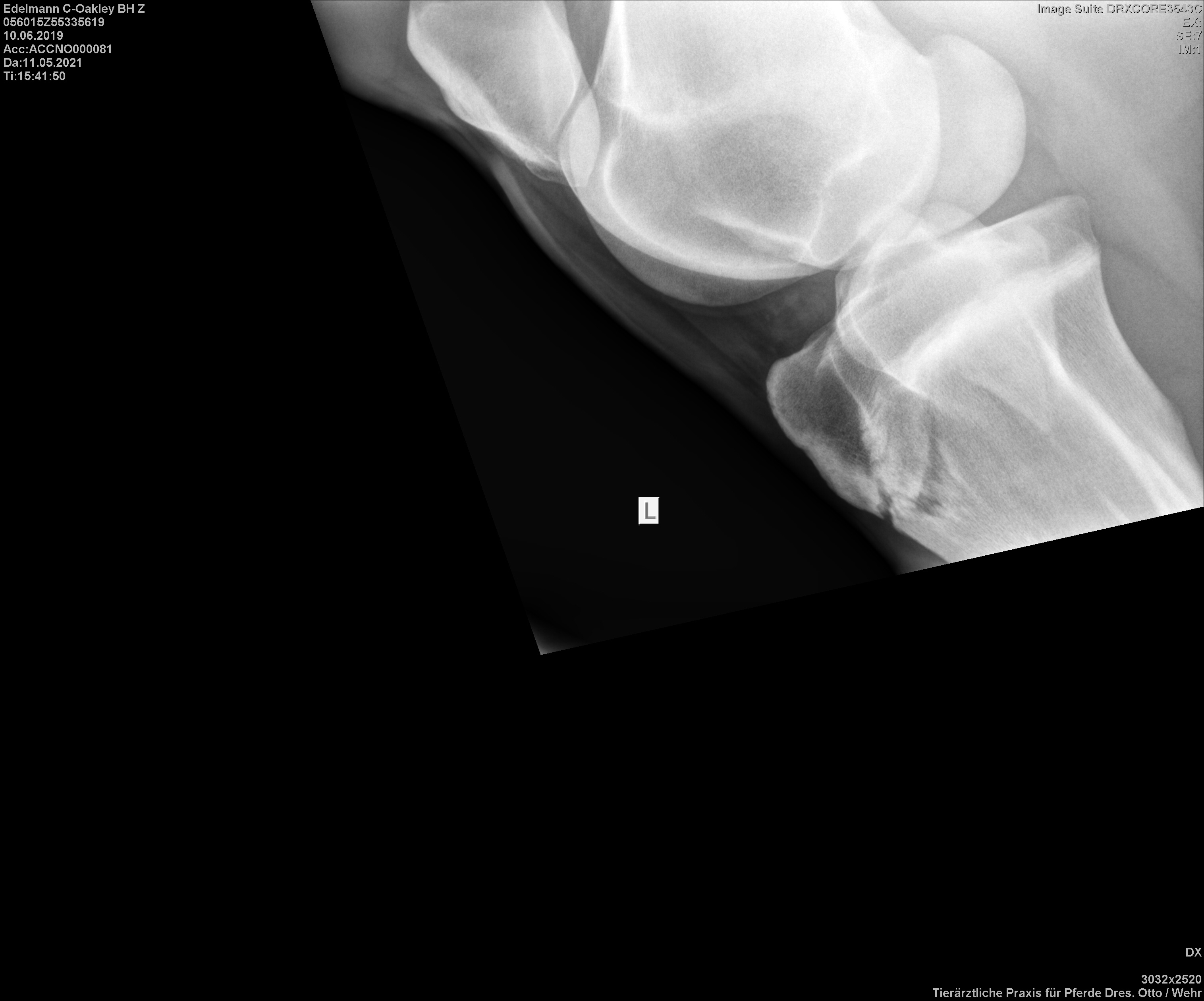Click 'Image Suite DRXCORE3543C' label

click(1119, 9)
